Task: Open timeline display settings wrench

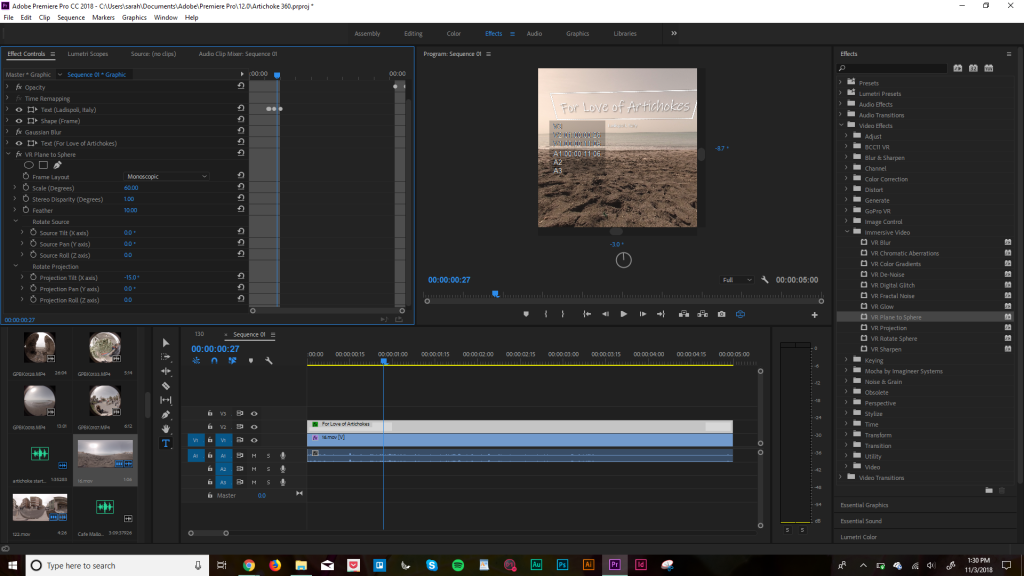Action: (x=268, y=360)
